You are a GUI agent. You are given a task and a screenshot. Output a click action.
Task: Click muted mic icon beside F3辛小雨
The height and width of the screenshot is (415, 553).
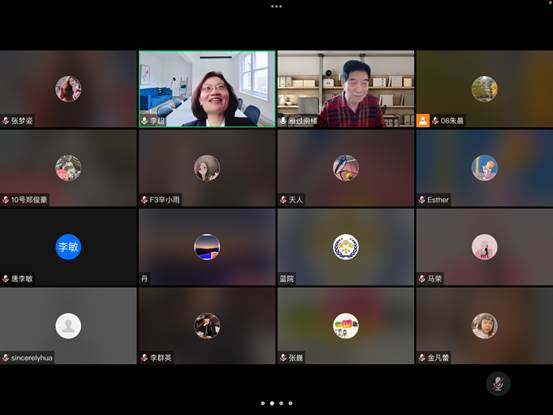point(144,200)
